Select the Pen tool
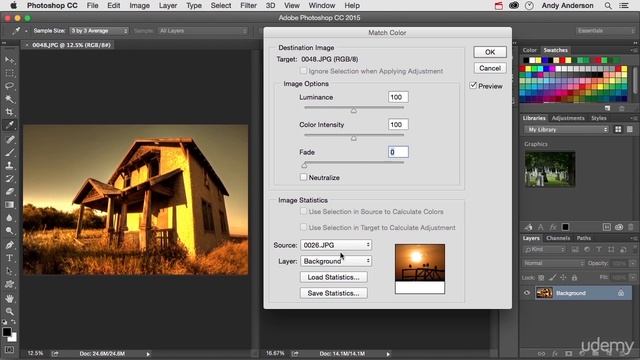 point(9,245)
